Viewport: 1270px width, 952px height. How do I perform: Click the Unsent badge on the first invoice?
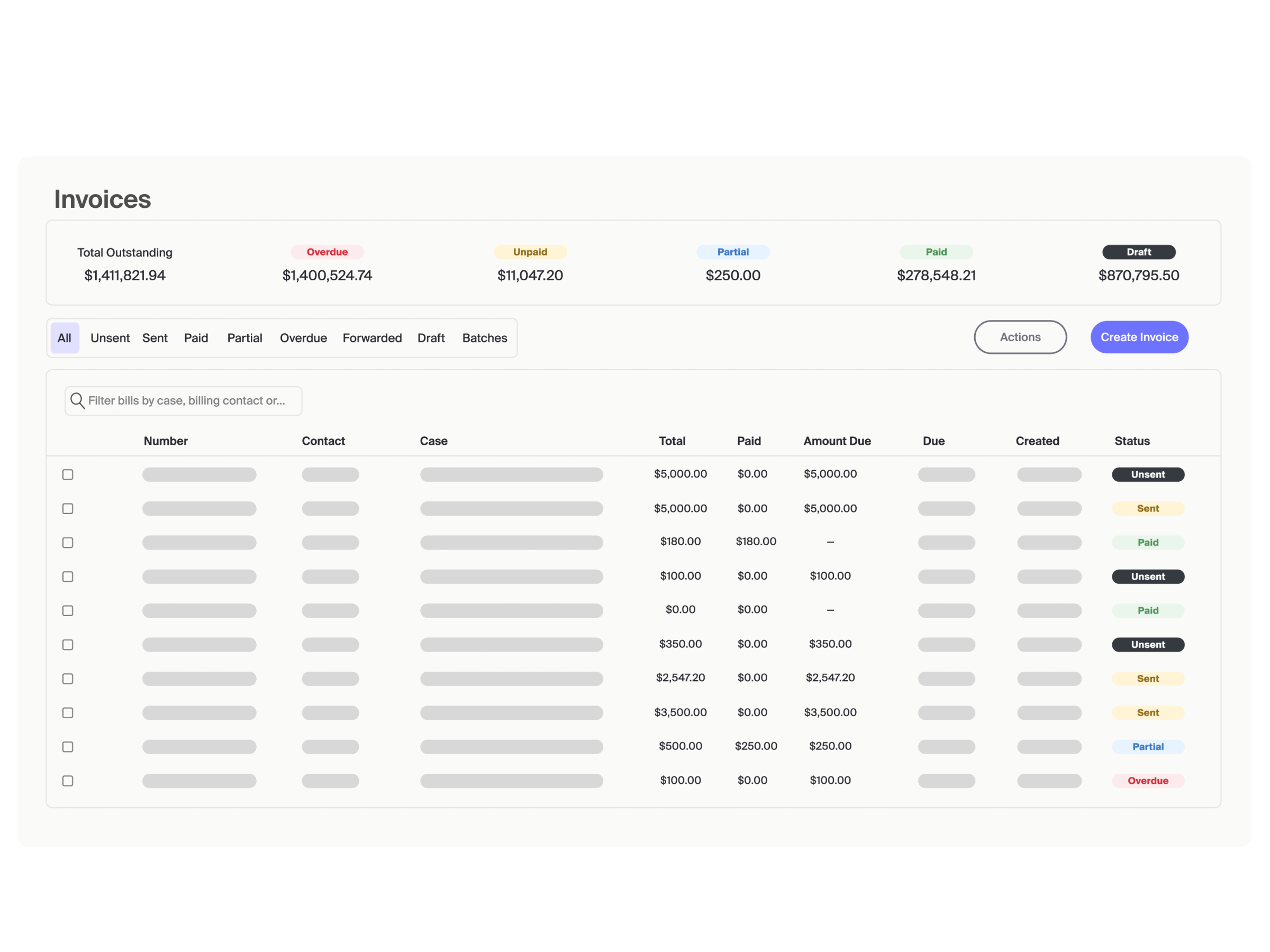(1148, 474)
